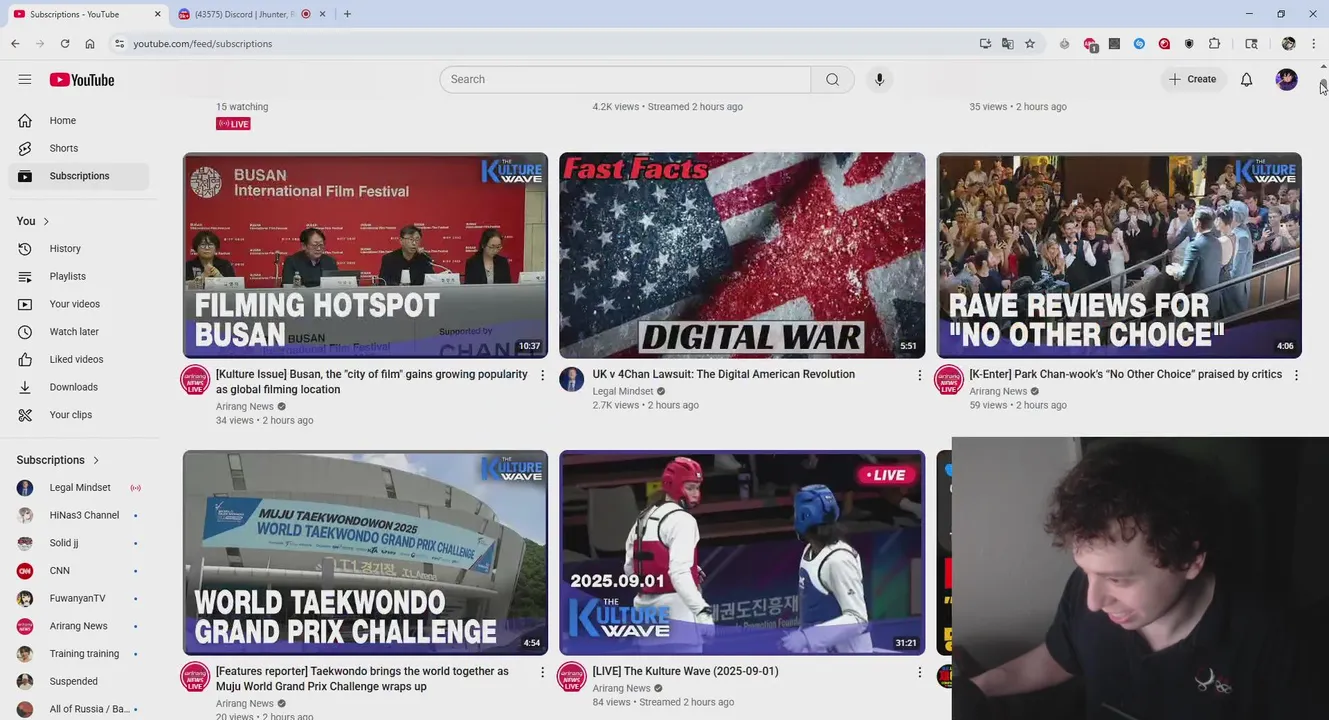Open FuwanyanTV channel in sidebar
Image resolution: width=1329 pixels, height=720 pixels.
pos(79,598)
